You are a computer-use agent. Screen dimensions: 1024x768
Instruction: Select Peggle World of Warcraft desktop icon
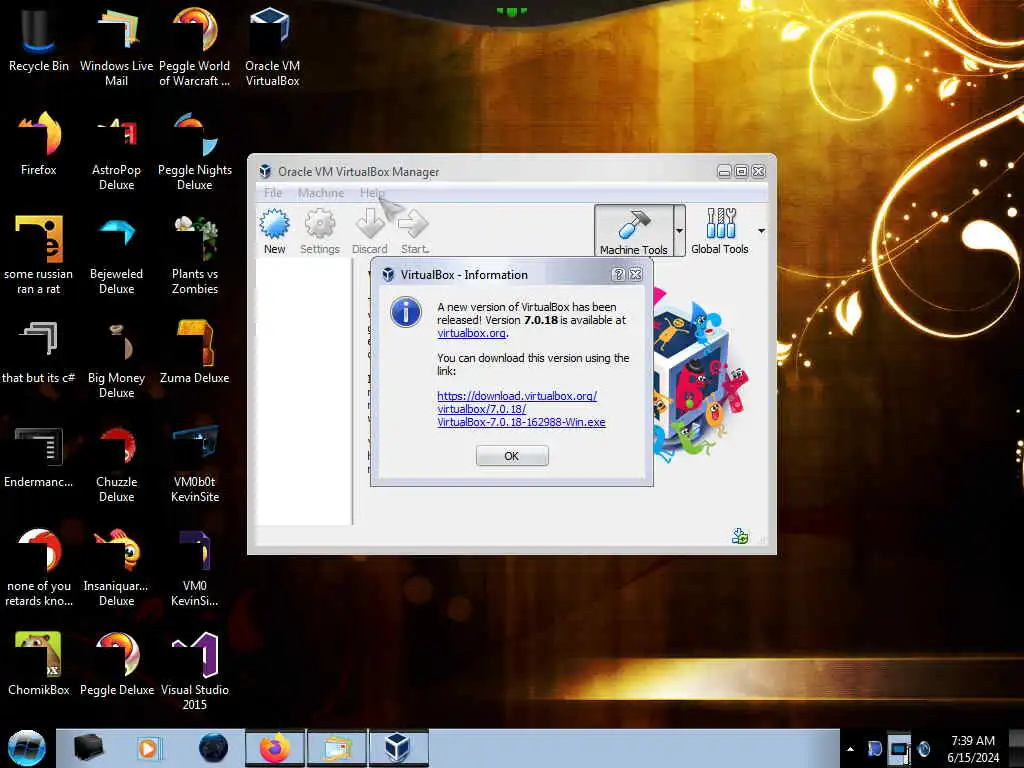click(x=195, y=47)
